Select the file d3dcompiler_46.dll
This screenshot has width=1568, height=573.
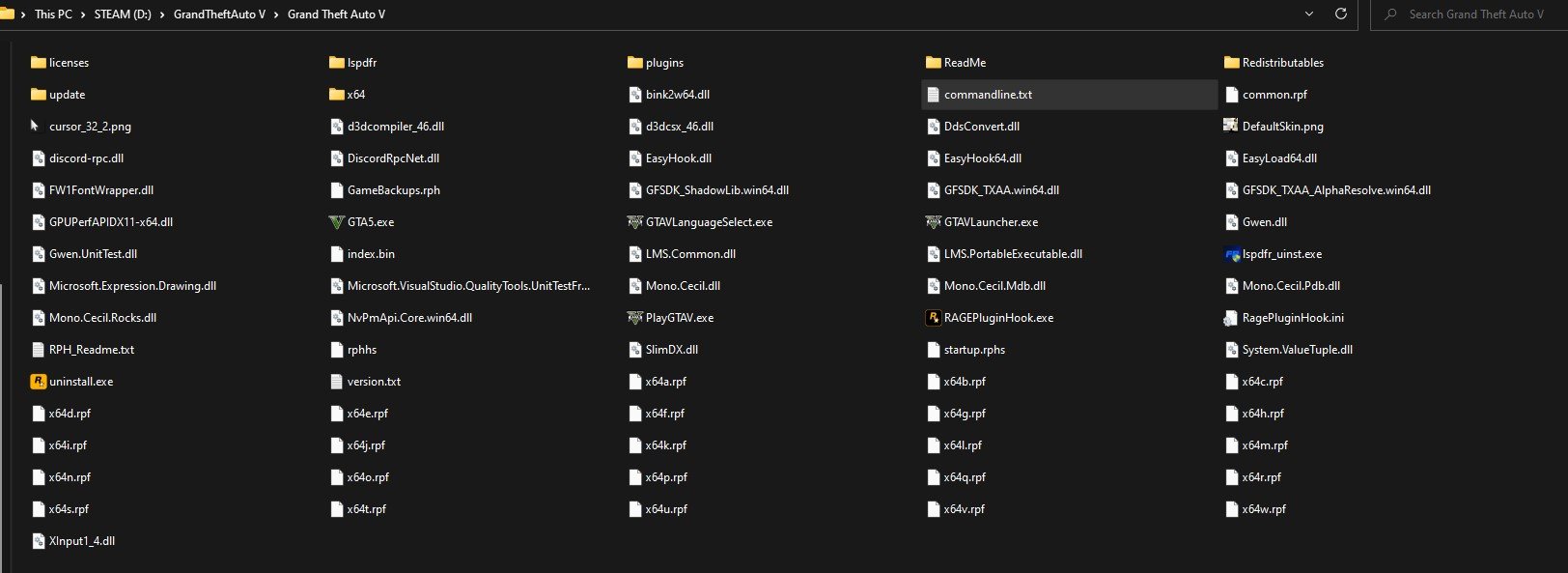[x=396, y=127]
